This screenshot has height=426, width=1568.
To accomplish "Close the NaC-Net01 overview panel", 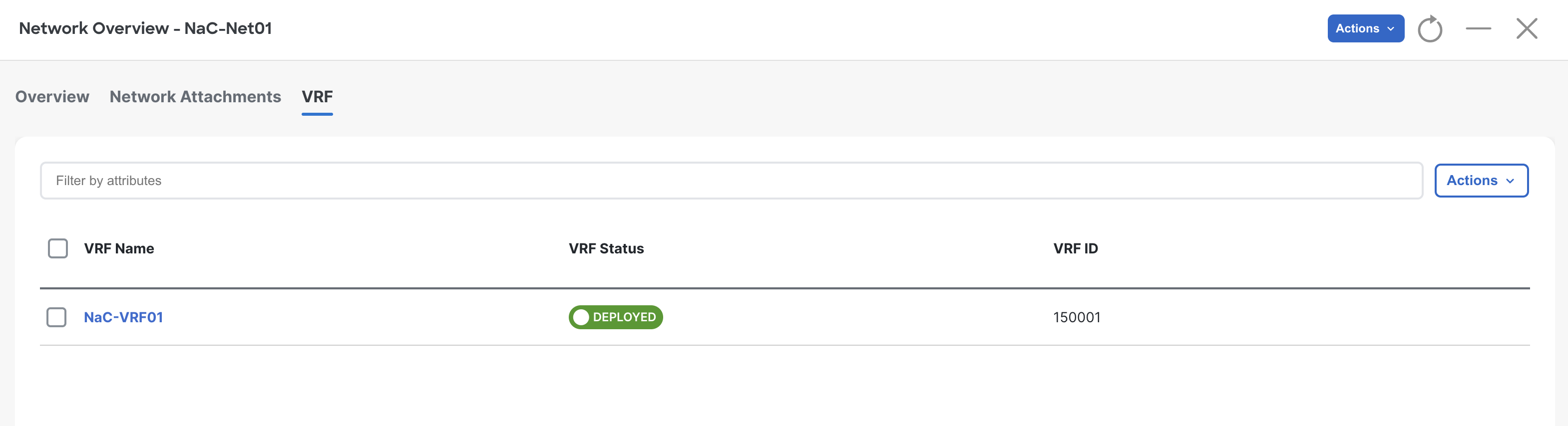I will pyautogui.click(x=1527, y=28).
